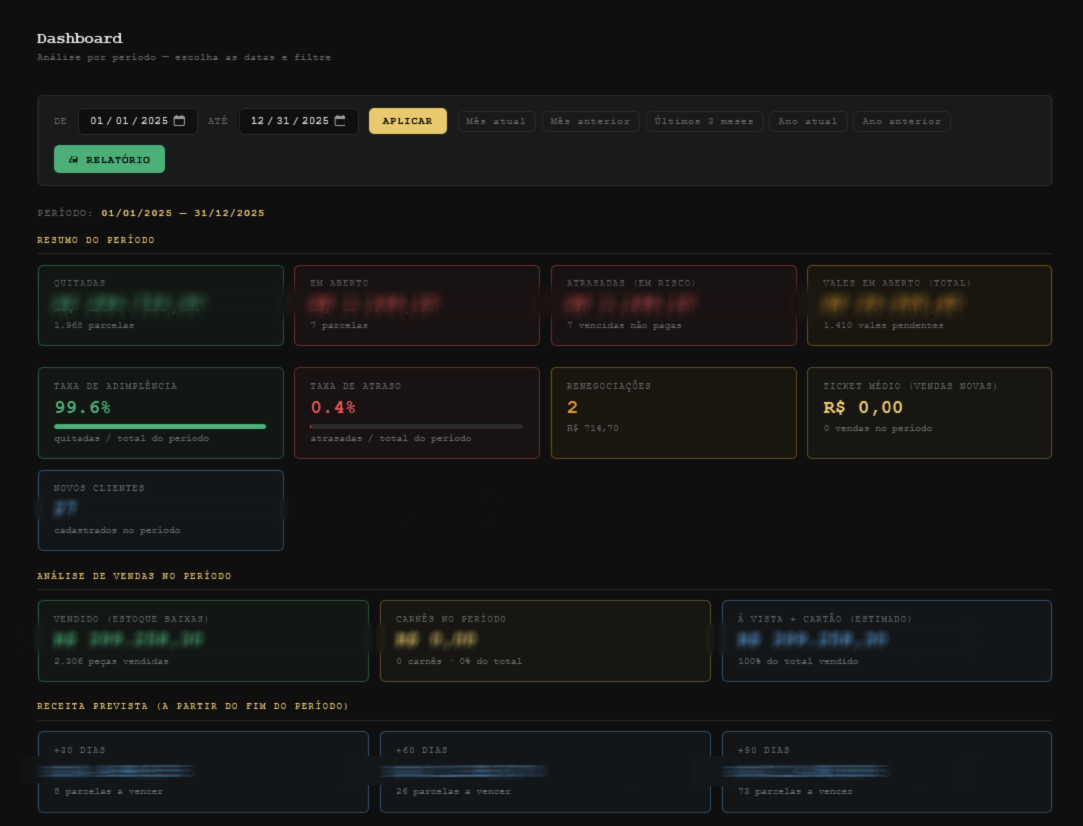Click the 99.6% adimplência value
The image size is (1083, 826).
click(x=82, y=407)
